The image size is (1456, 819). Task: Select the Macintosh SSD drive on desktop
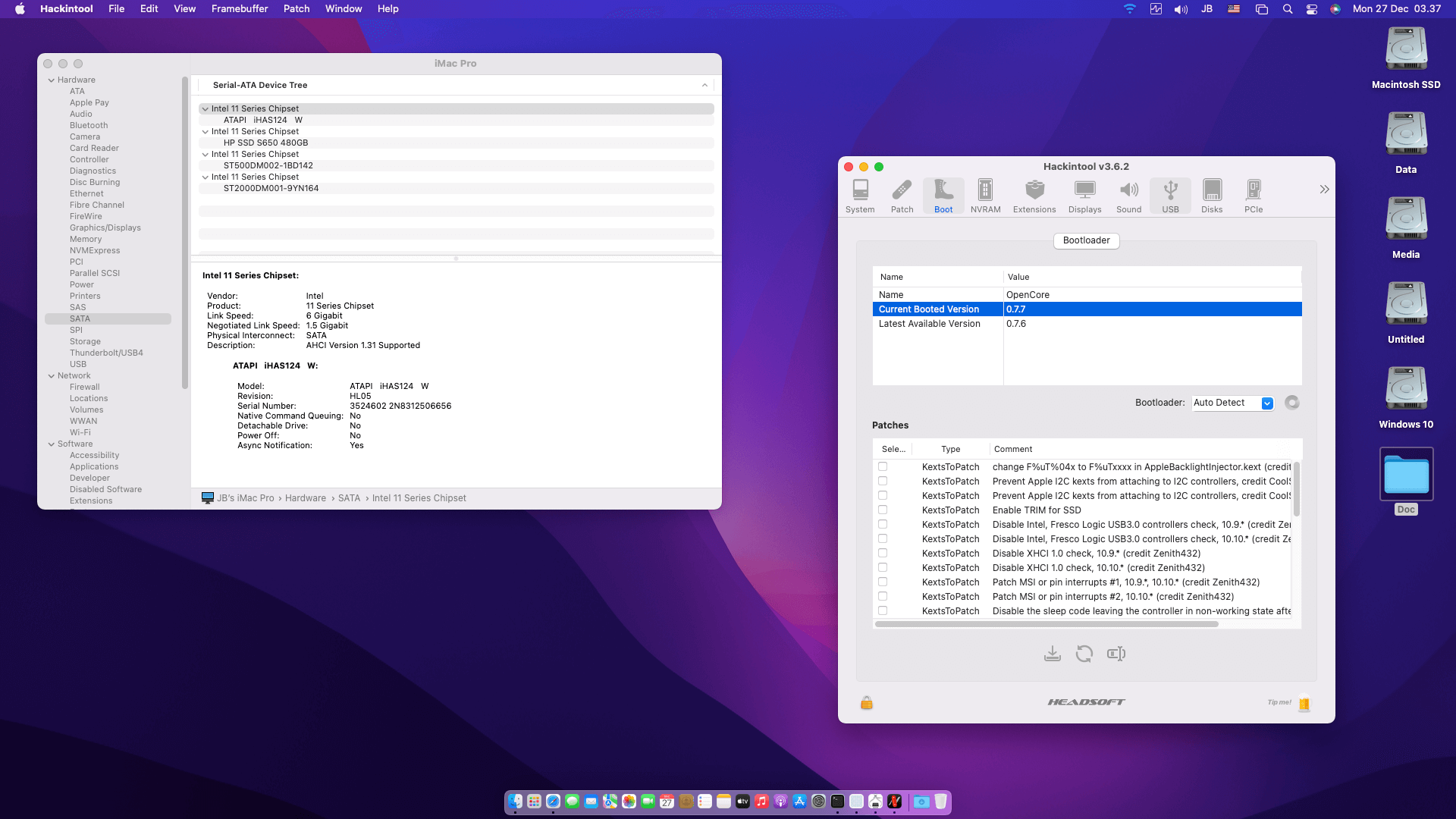click(x=1406, y=58)
